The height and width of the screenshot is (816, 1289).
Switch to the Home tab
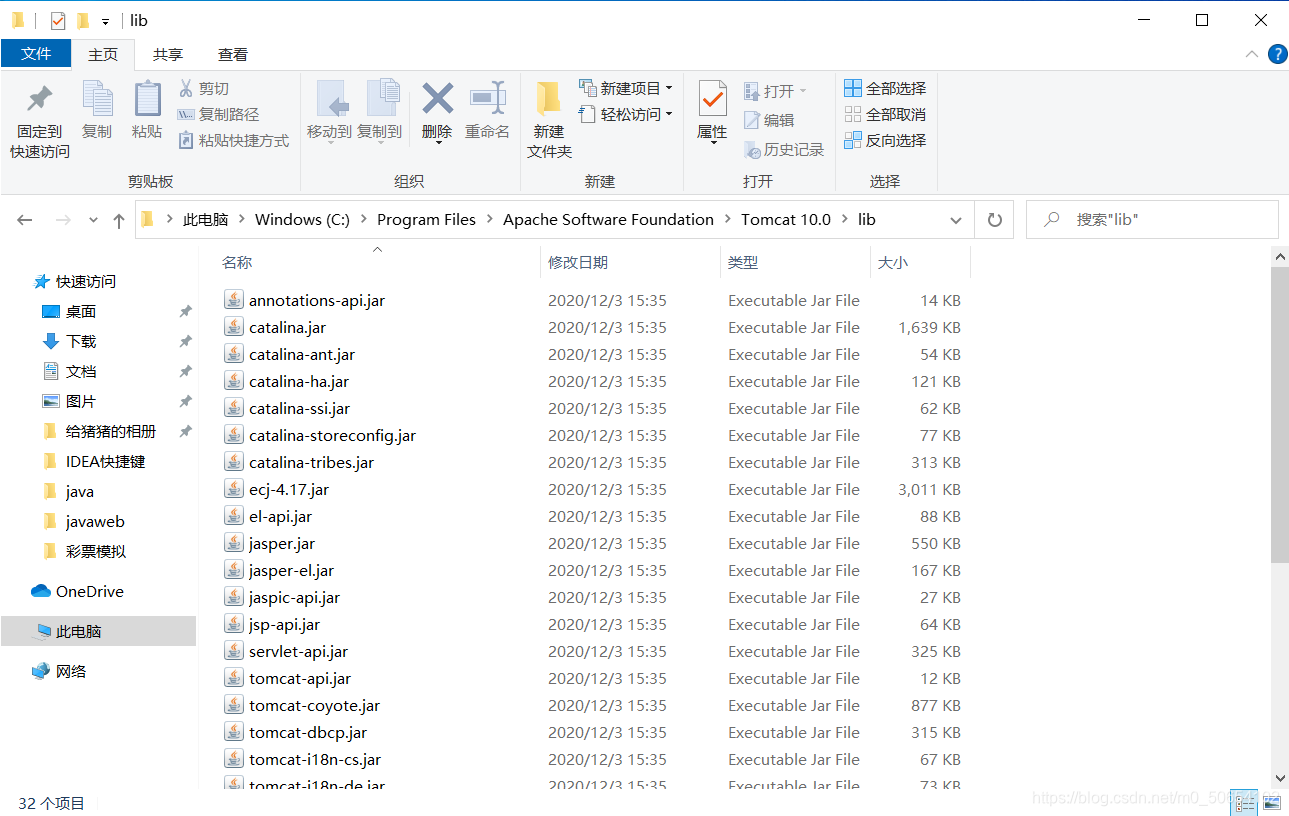tap(103, 54)
